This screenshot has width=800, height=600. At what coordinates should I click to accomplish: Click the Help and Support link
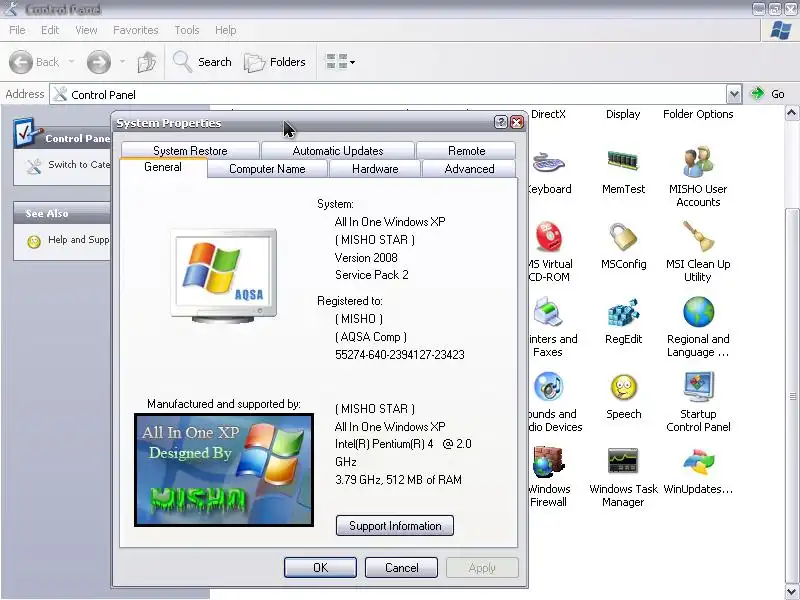tap(79, 239)
